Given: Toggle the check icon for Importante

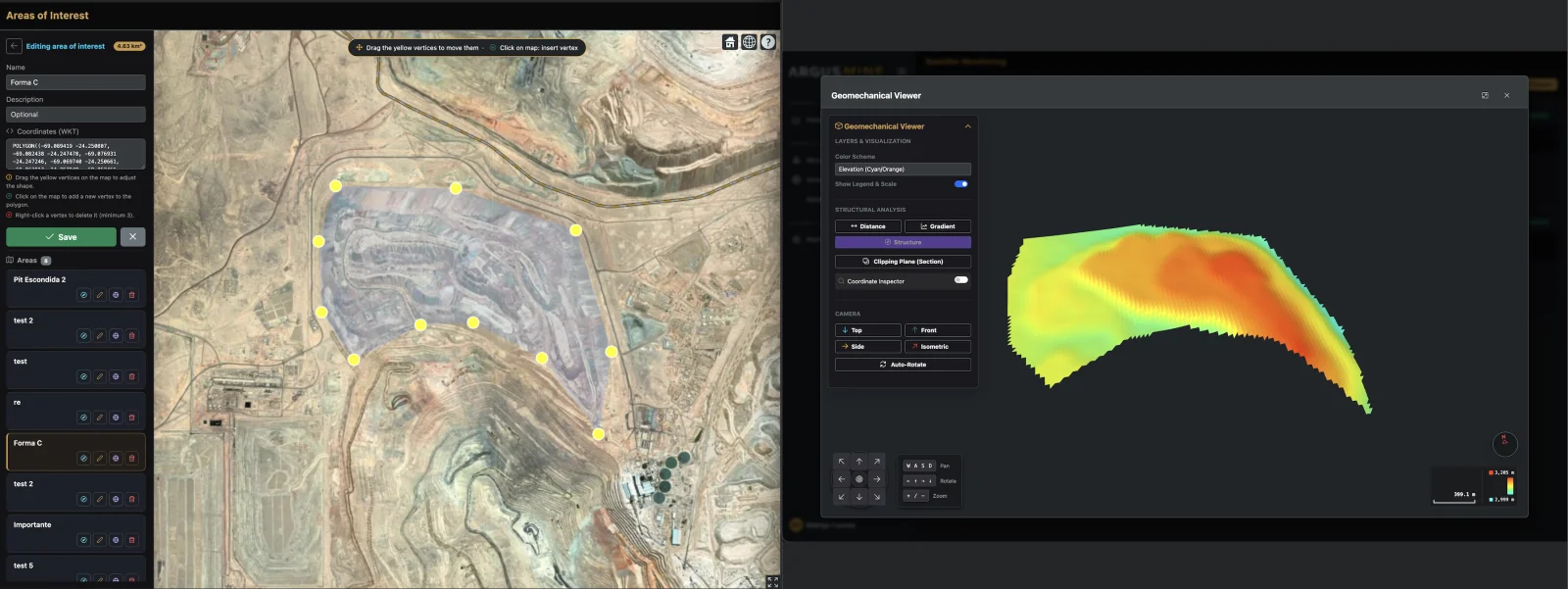Looking at the screenshot, I should 84,540.
